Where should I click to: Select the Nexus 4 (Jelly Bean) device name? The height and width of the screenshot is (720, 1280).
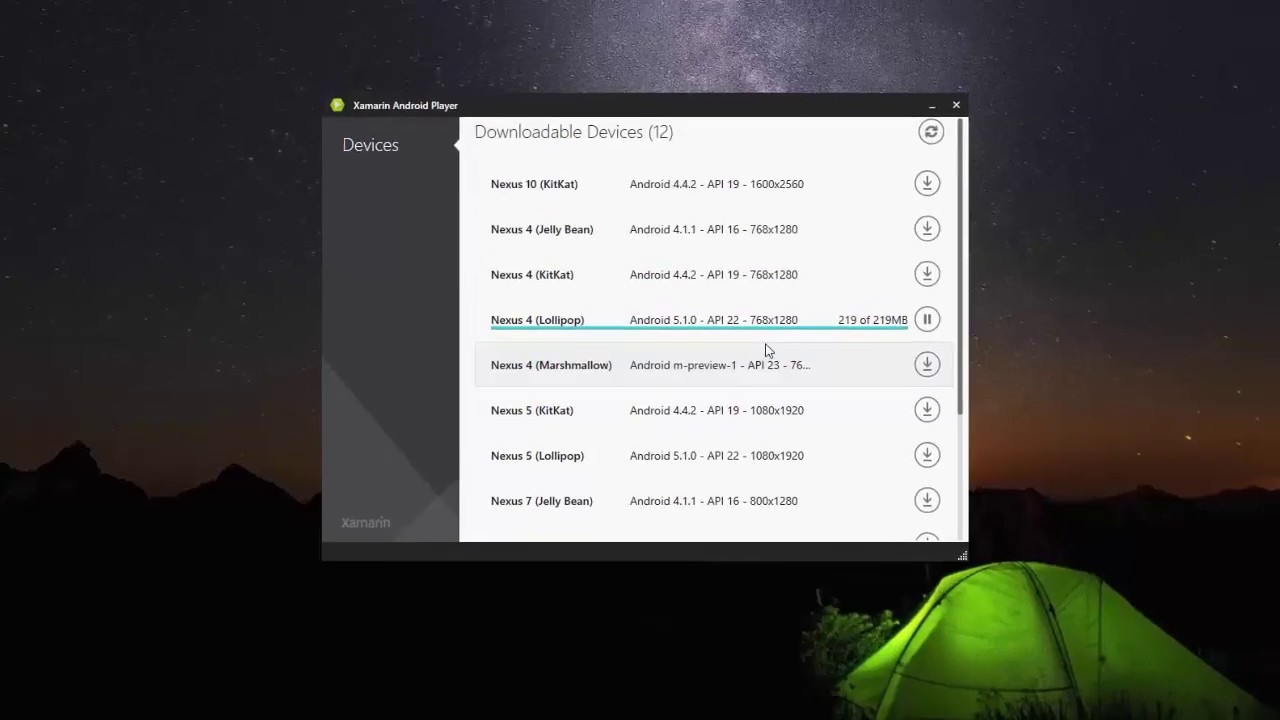(542, 229)
